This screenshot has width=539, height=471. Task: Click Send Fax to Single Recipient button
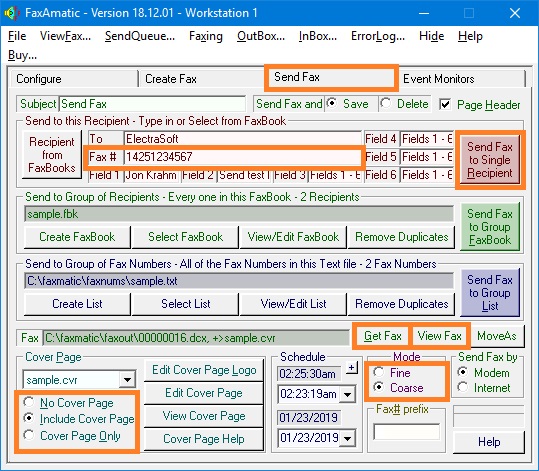pyautogui.click(x=490, y=160)
